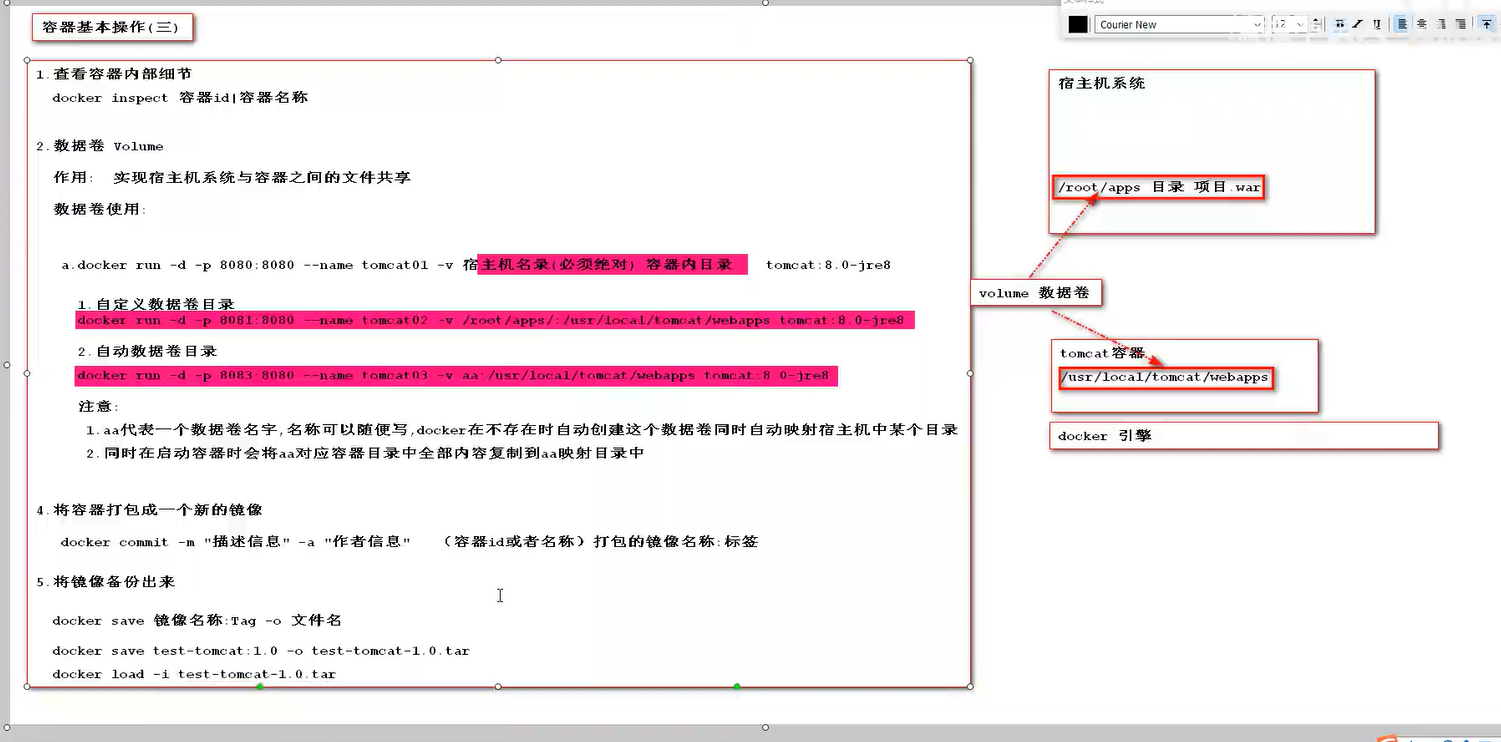The image size is (1501, 742).
Task: Click the text 数据卷使用:
Action: click(x=100, y=210)
